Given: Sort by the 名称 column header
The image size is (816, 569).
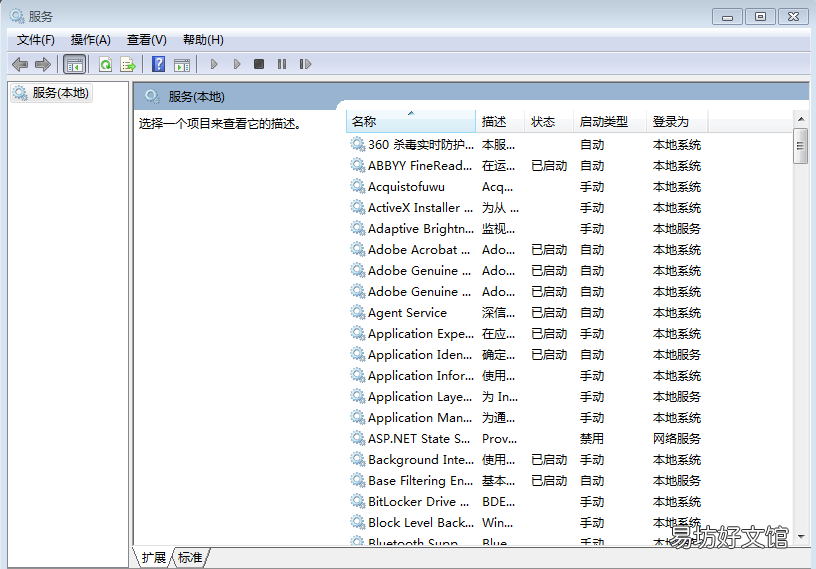Looking at the screenshot, I should point(411,122).
